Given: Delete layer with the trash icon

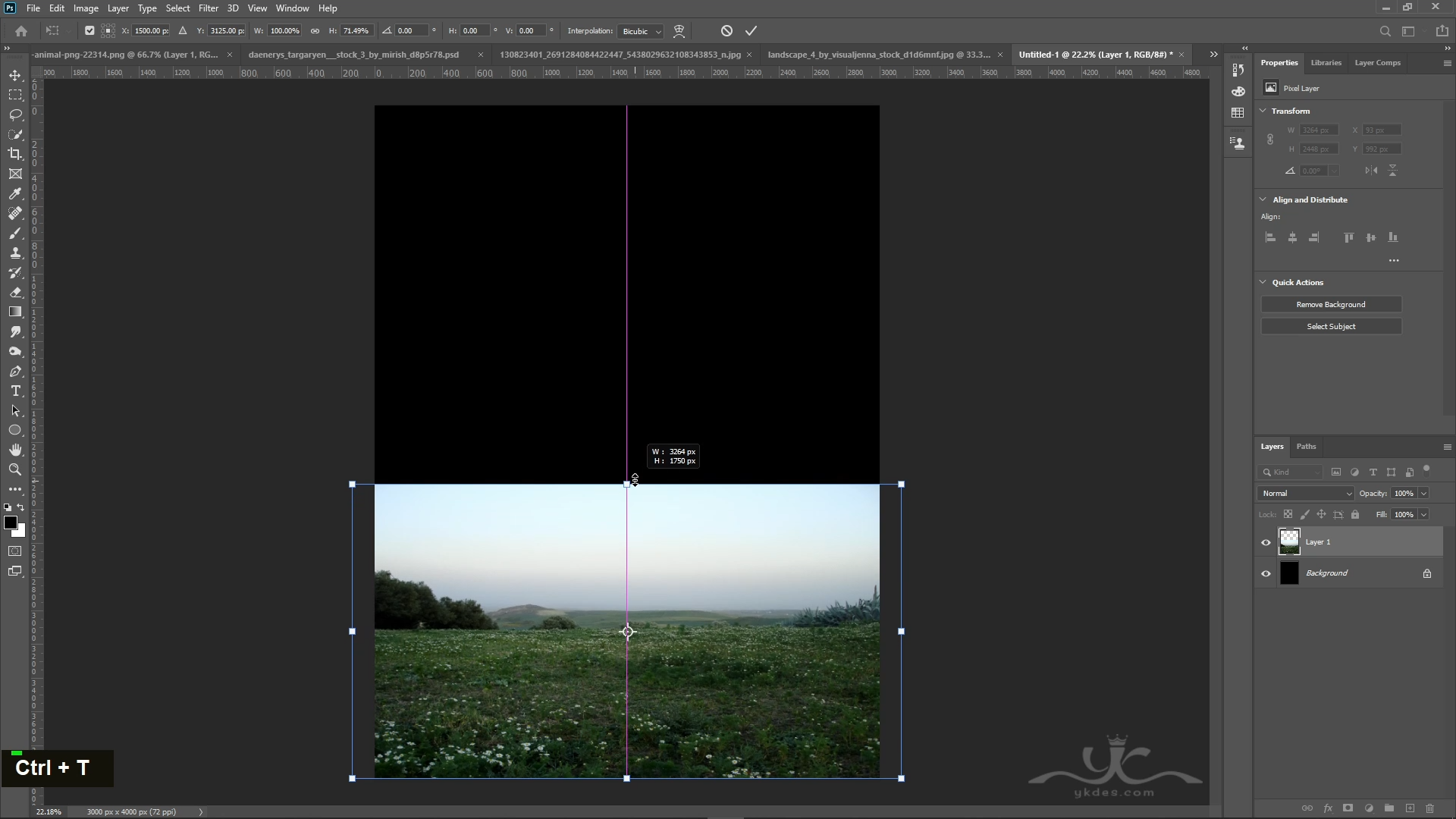Looking at the screenshot, I should tap(1430, 808).
